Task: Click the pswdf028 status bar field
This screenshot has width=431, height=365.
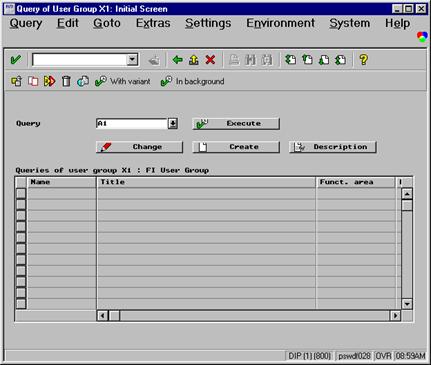Action: pos(354,356)
